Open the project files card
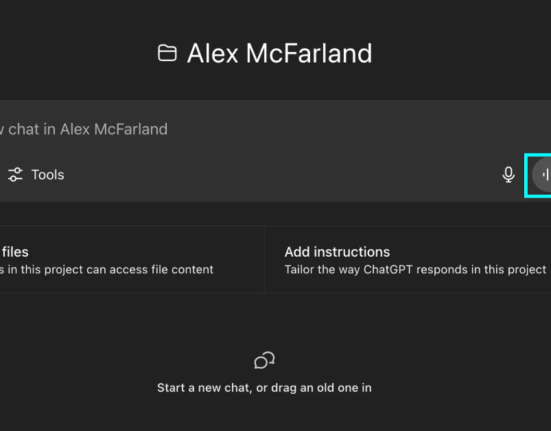This screenshot has height=431, width=551. coord(132,260)
